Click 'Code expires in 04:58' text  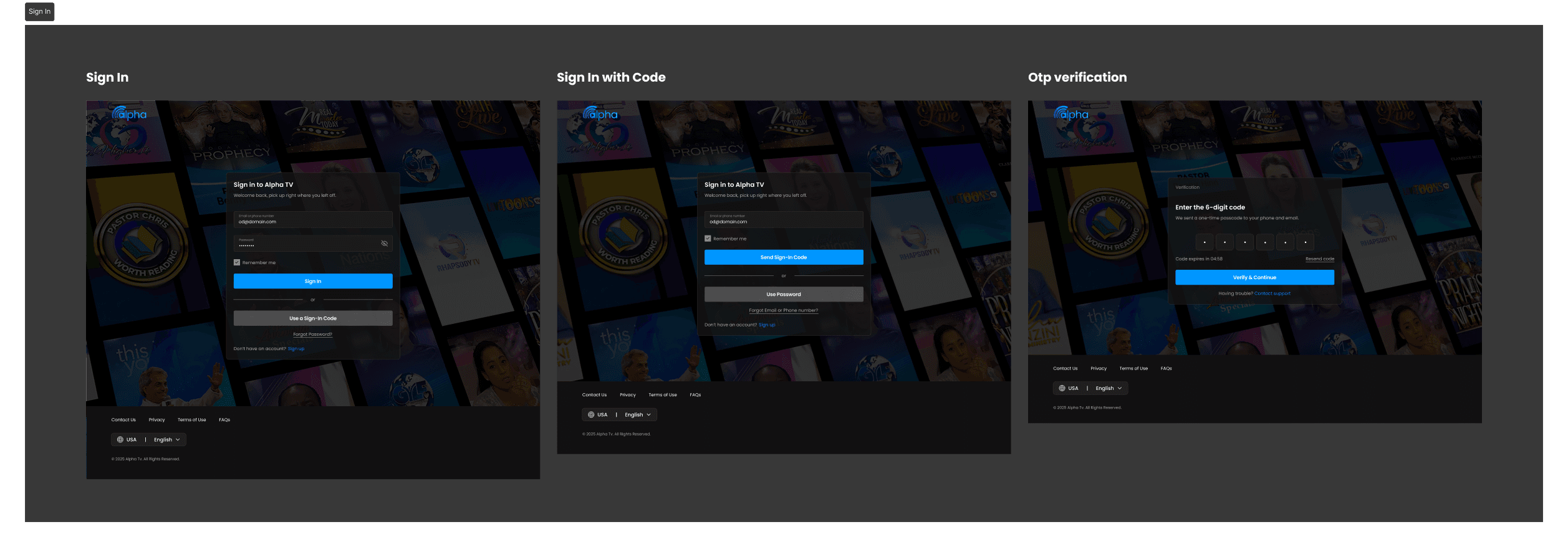(1199, 259)
